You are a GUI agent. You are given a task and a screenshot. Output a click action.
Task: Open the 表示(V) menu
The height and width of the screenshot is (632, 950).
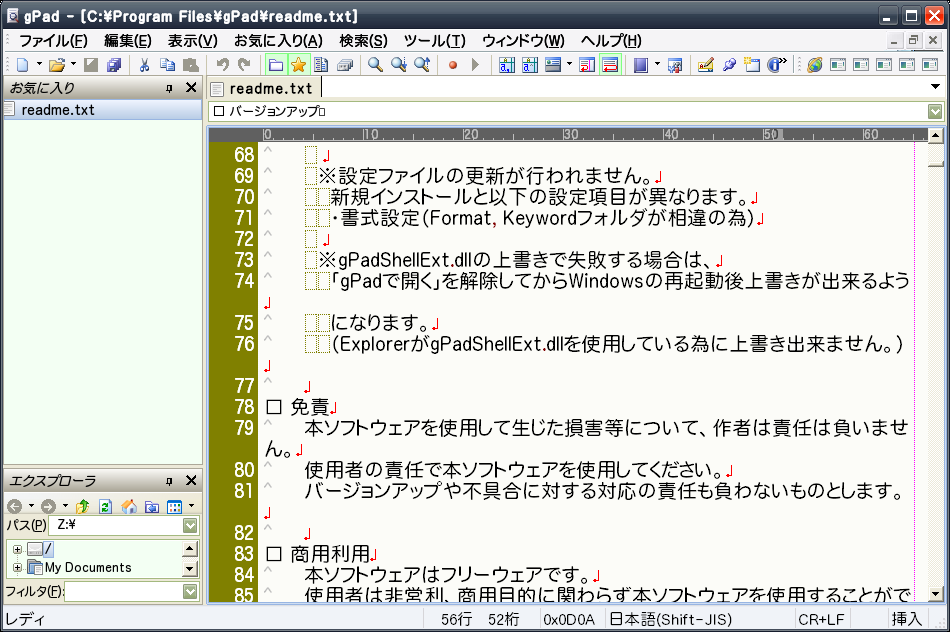tap(193, 41)
